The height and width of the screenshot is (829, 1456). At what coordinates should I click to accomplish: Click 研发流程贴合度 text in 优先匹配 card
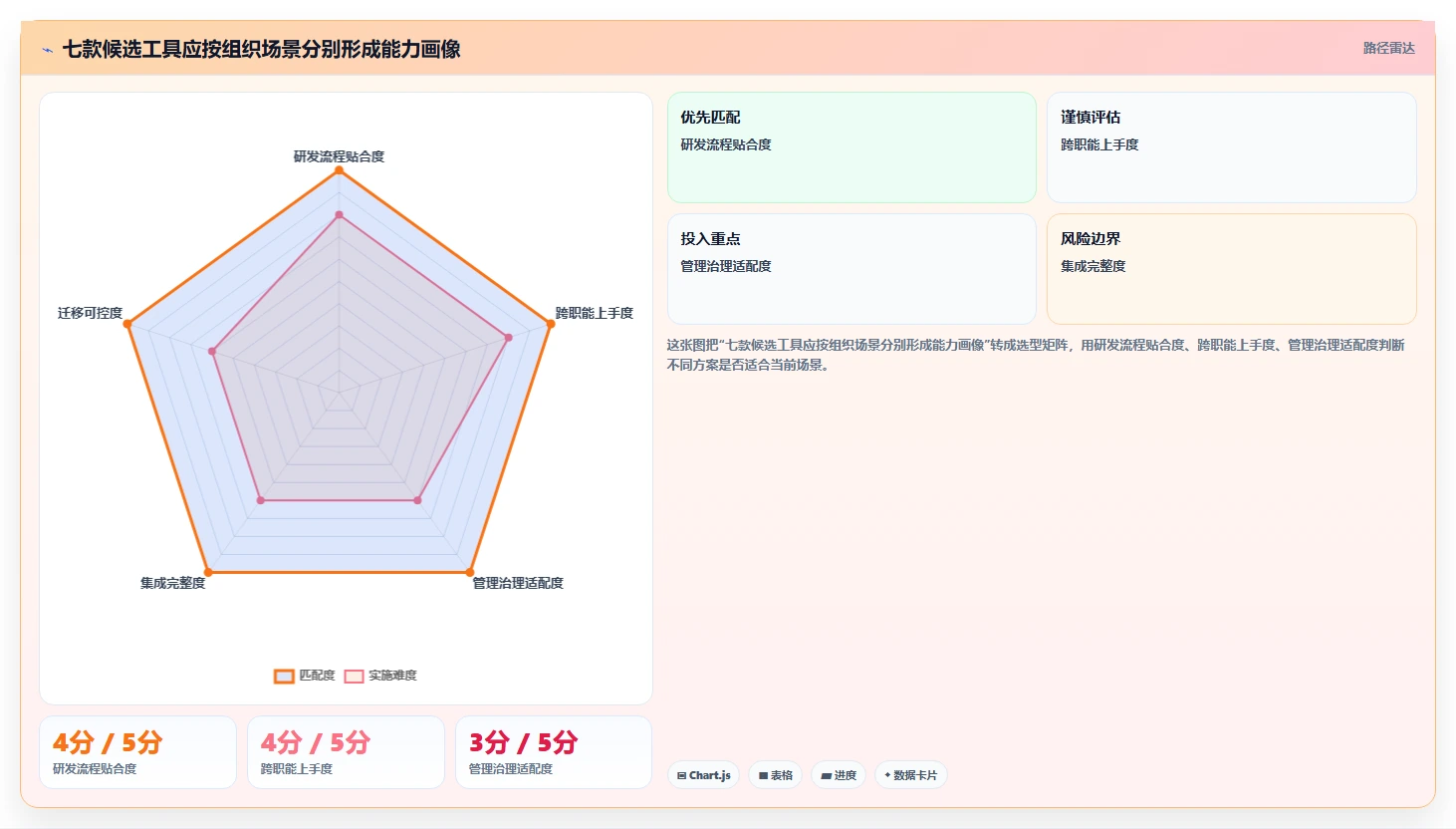(726, 144)
